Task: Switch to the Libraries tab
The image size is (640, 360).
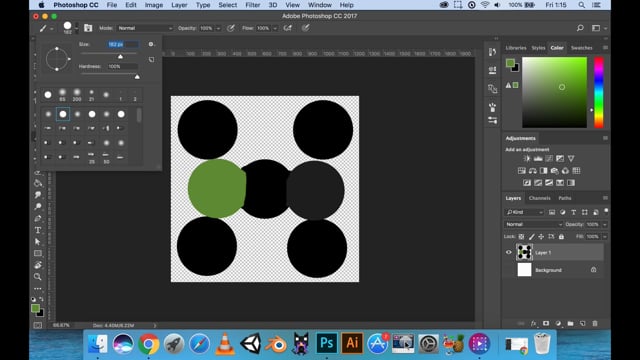Action: point(516,48)
